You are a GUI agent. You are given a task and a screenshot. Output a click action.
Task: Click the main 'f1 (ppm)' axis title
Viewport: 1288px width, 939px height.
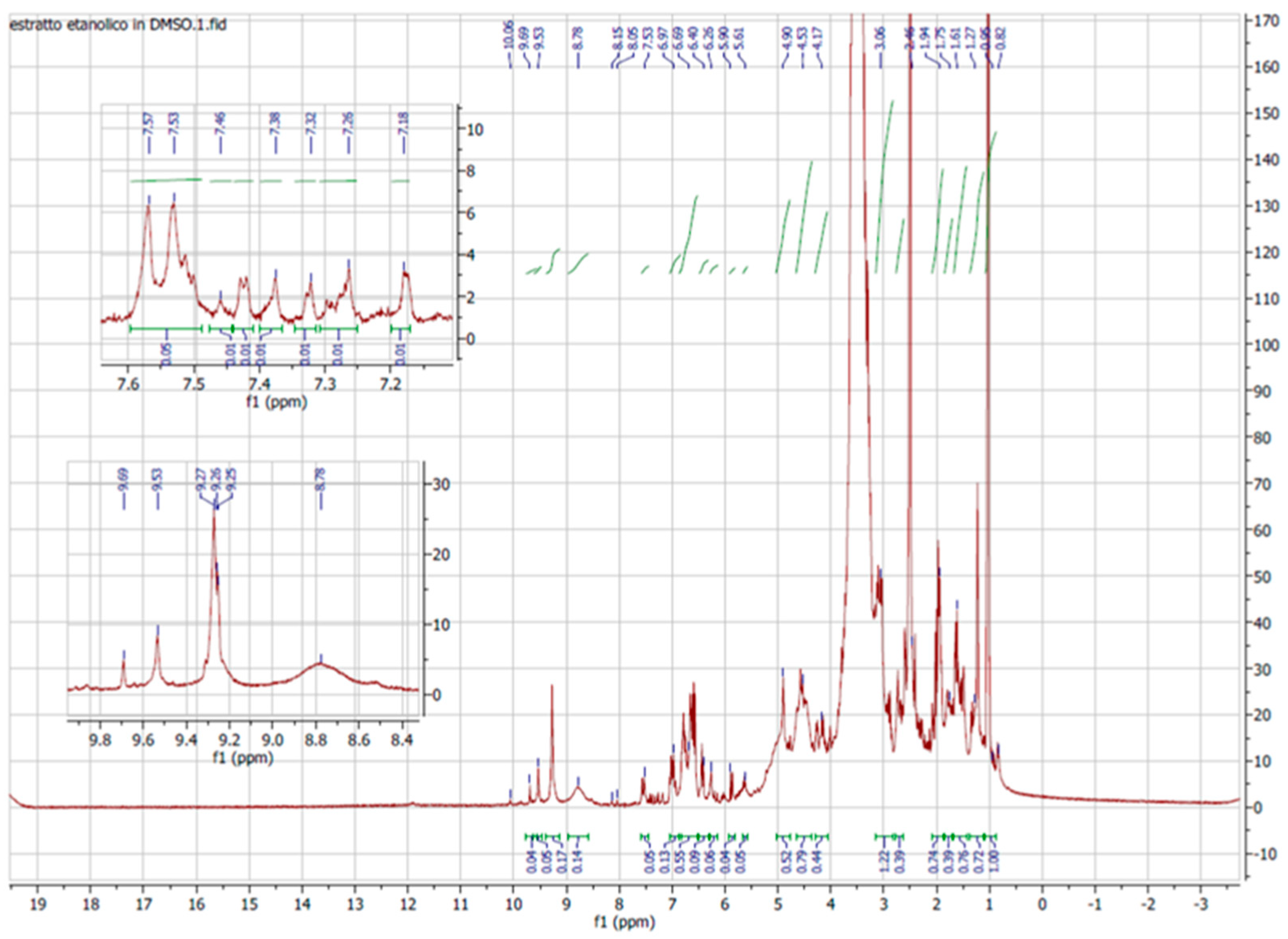624,922
